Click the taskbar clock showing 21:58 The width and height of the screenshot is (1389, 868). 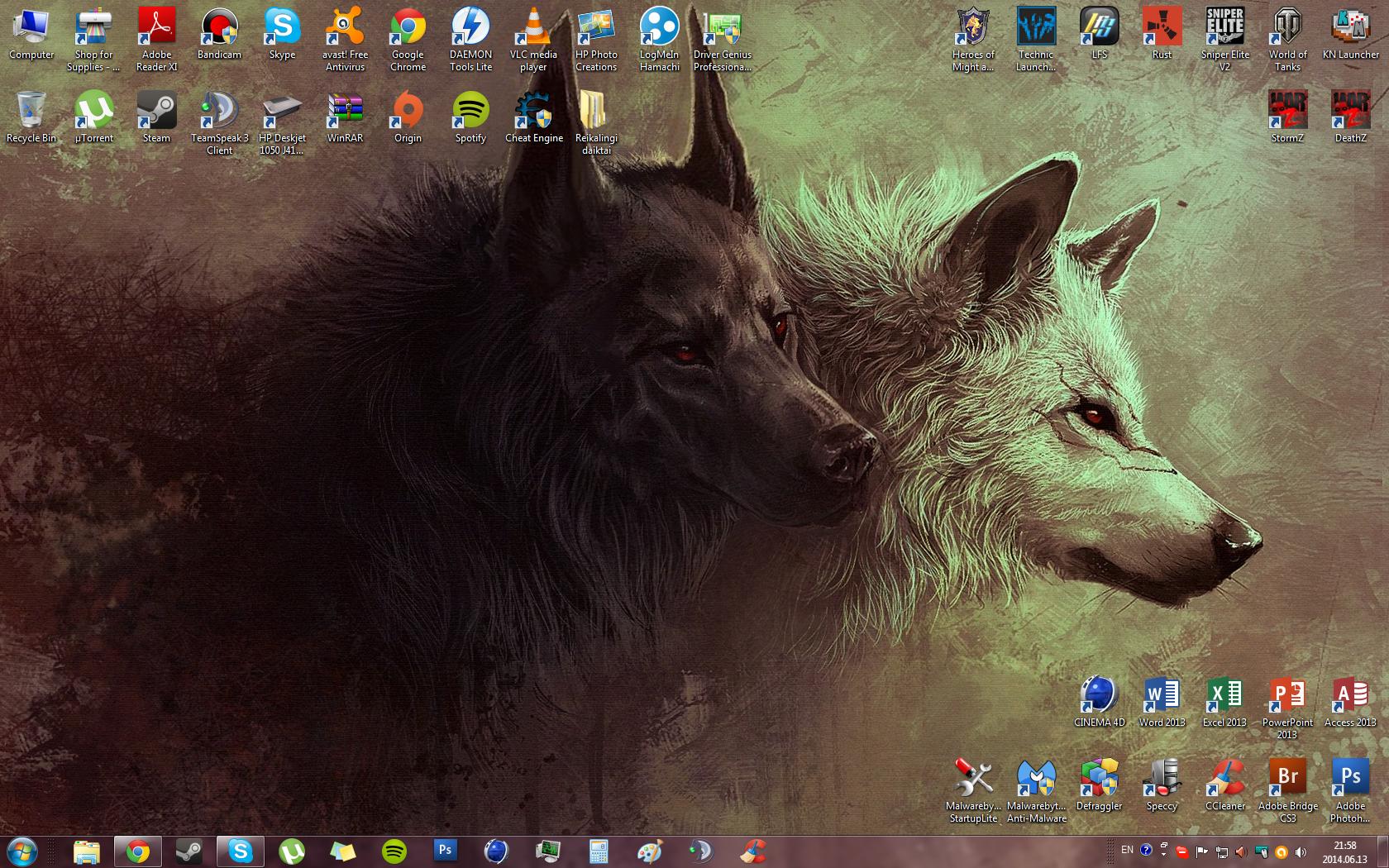click(x=1344, y=851)
